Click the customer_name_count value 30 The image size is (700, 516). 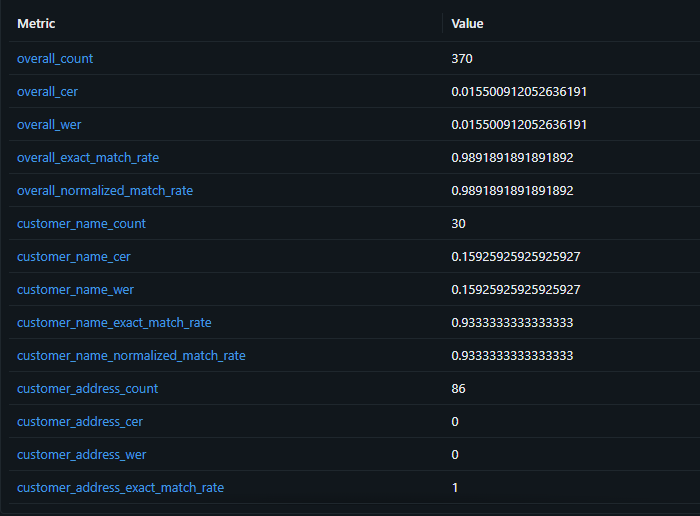[x=458, y=224]
